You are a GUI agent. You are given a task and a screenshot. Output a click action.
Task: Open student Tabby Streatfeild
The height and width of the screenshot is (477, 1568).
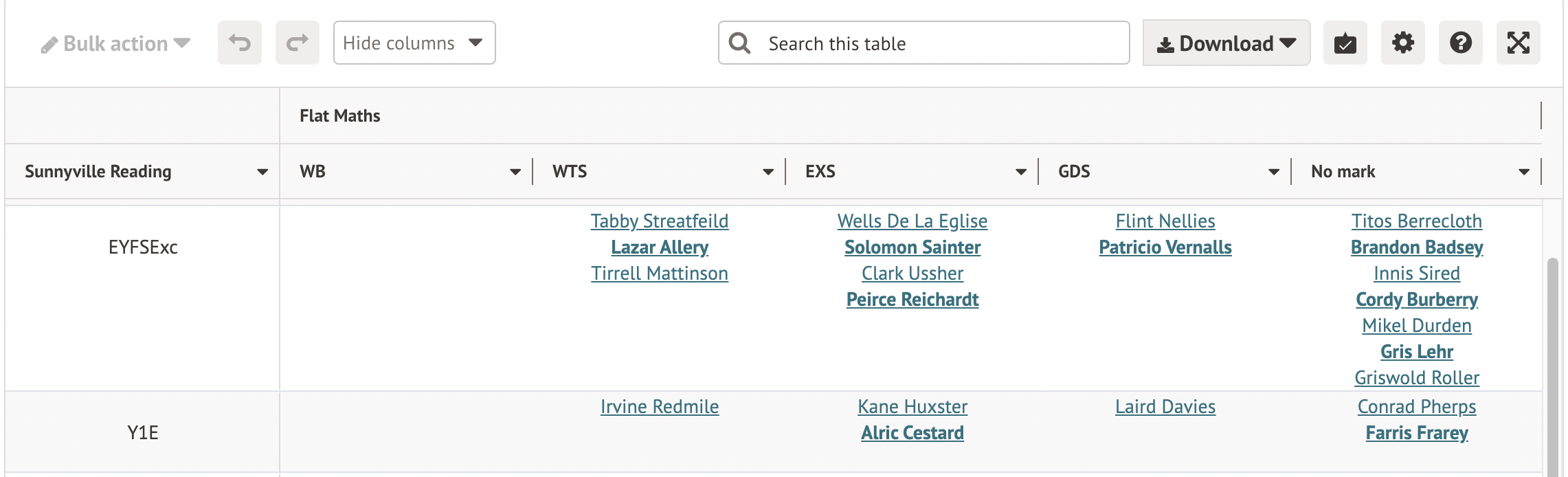pos(659,221)
